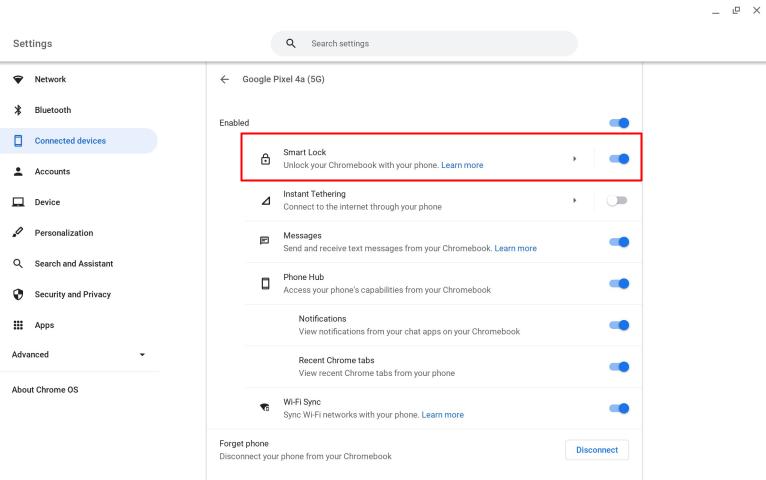
Task: Open Search and Assistant settings
Action: (78, 264)
